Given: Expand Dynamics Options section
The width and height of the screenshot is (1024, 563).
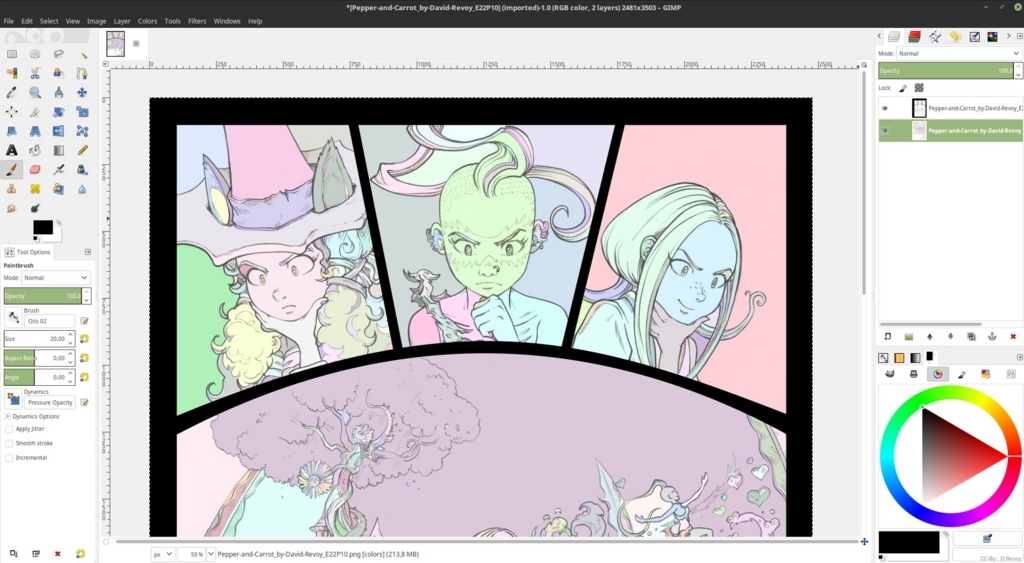Looking at the screenshot, I should 8,416.
